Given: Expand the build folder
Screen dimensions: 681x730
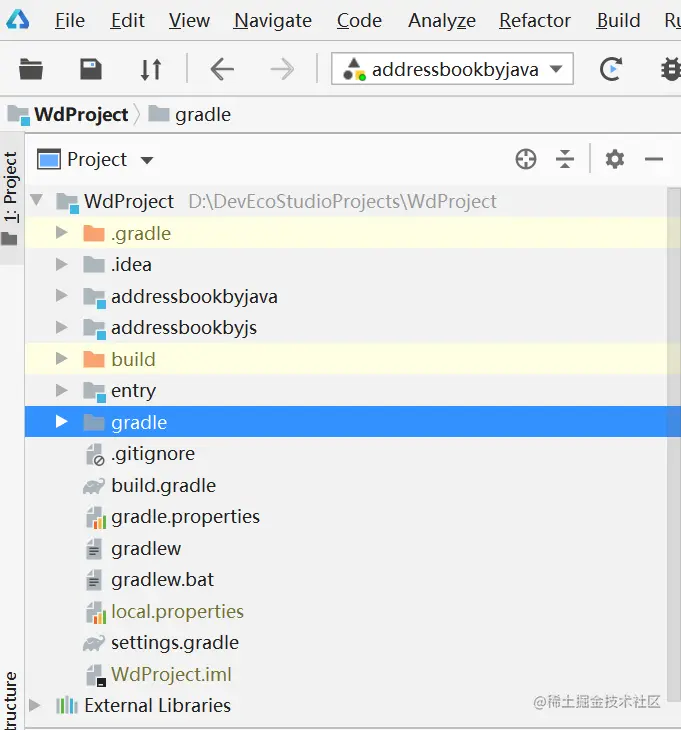Looking at the screenshot, I should coord(61,358).
